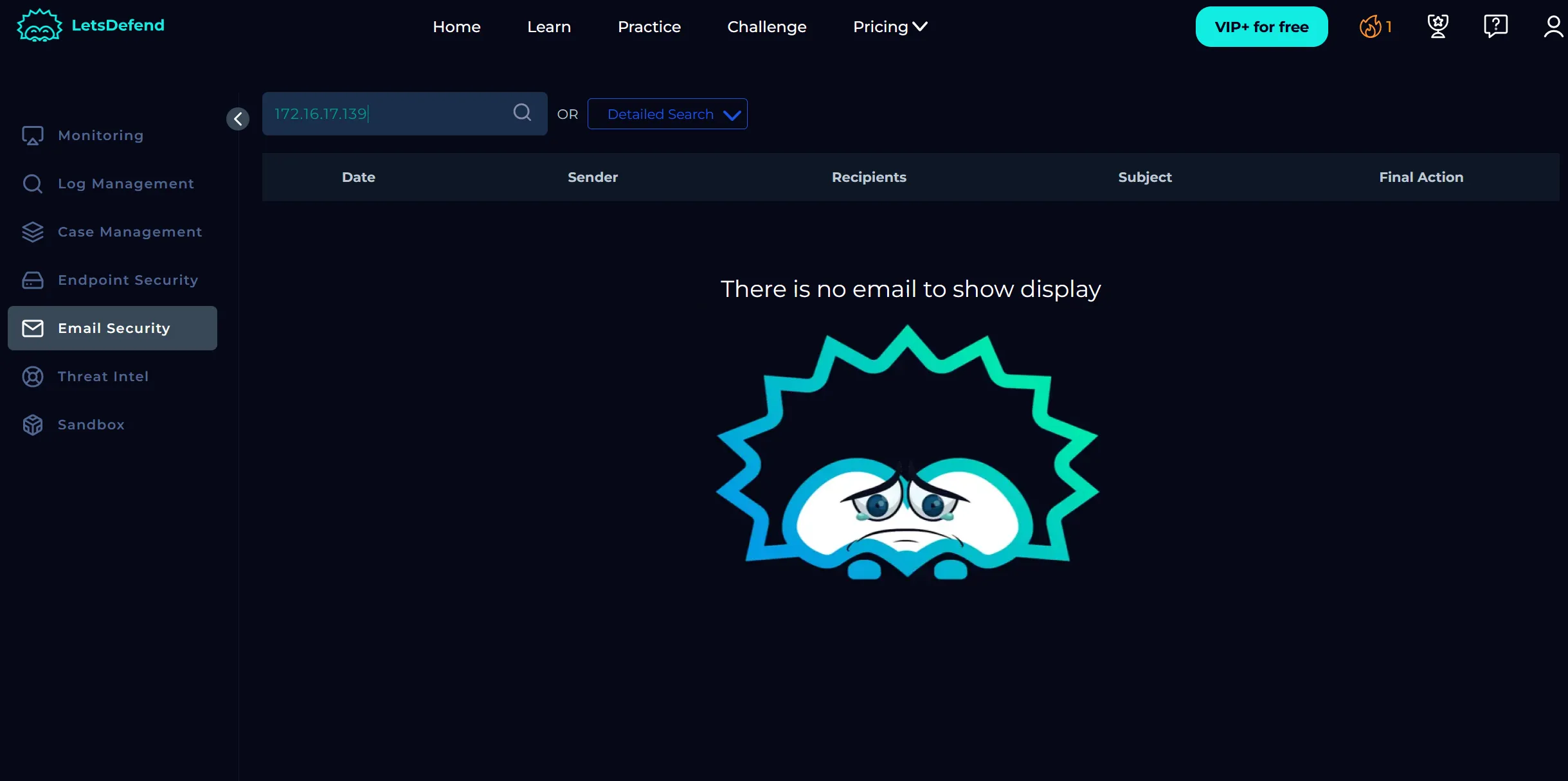
Task: Focus the email search input field
Action: [386, 114]
